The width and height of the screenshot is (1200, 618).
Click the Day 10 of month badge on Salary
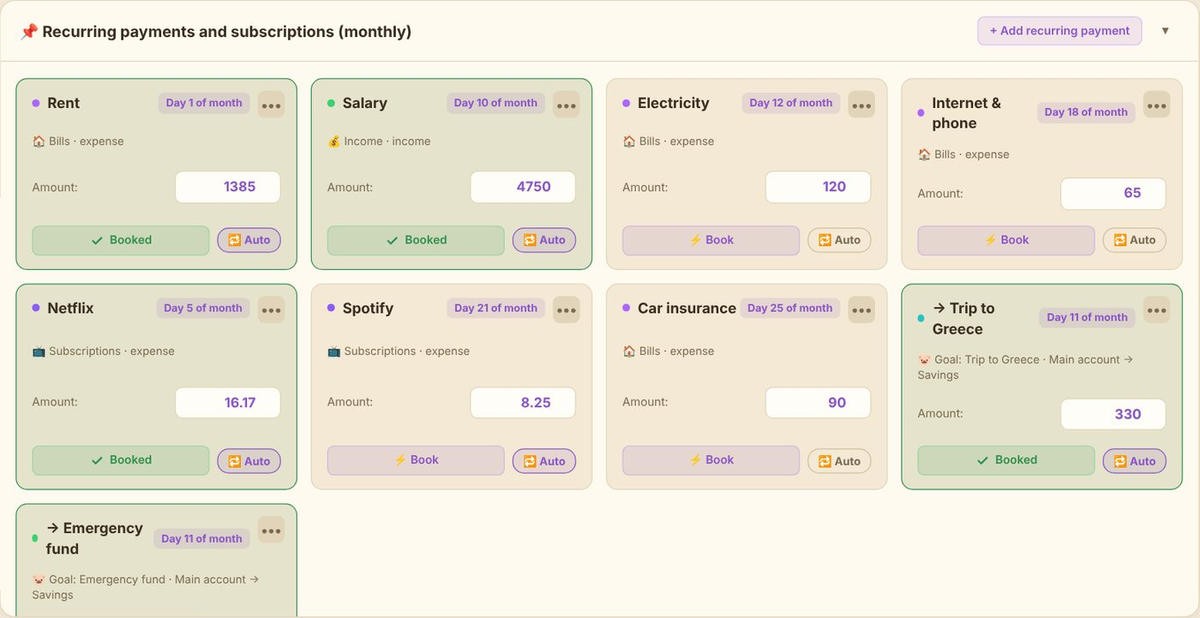coord(496,103)
